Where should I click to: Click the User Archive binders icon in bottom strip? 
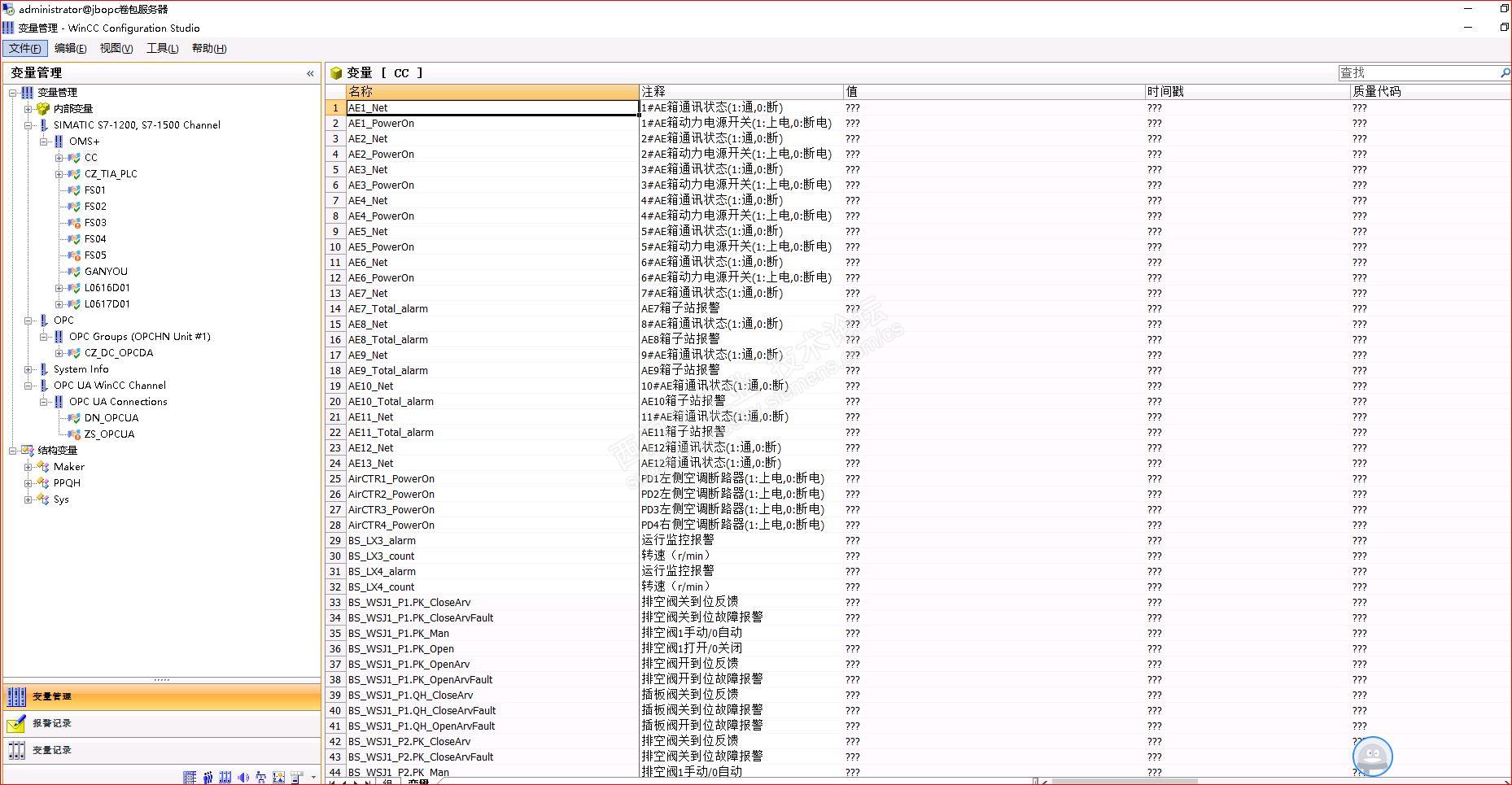point(225,778)
